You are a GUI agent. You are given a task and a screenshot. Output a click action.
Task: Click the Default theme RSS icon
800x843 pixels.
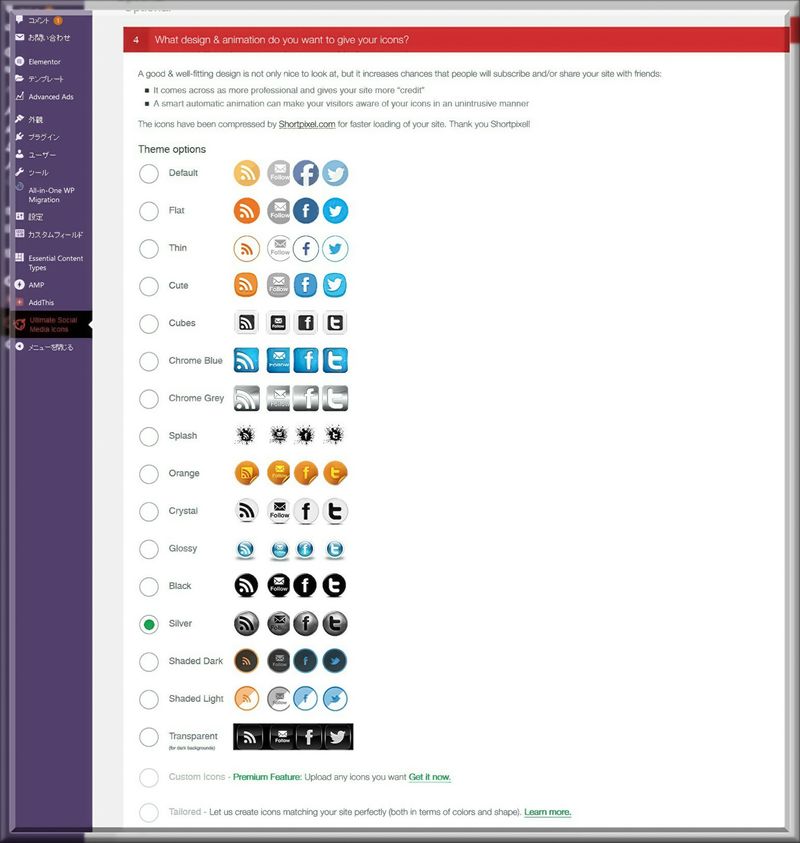pos(247,173)
